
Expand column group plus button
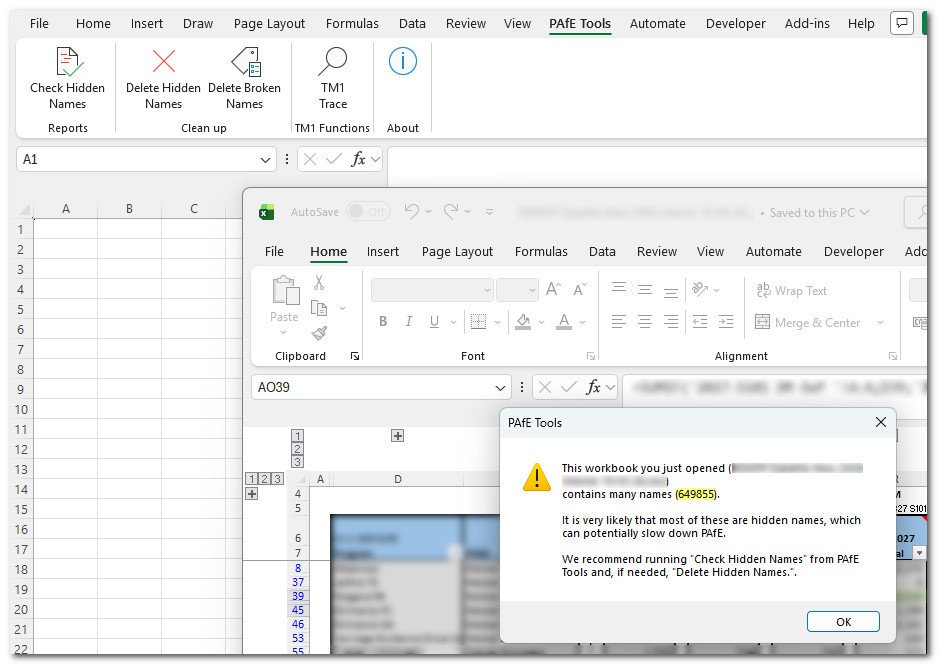point(397,435)
